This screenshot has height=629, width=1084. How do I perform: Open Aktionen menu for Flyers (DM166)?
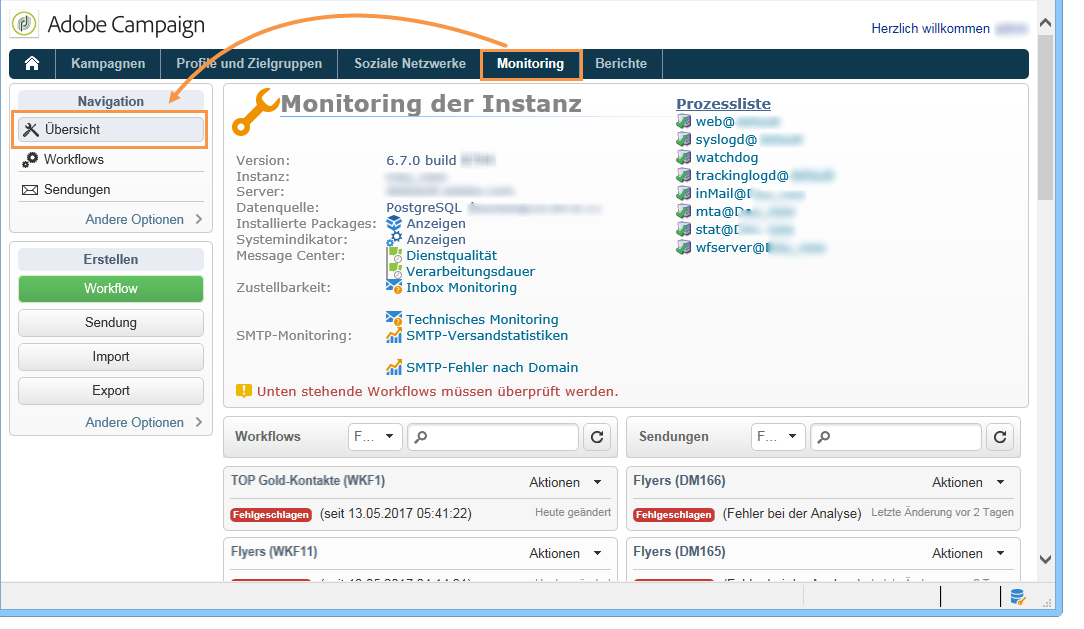(968, 482)
